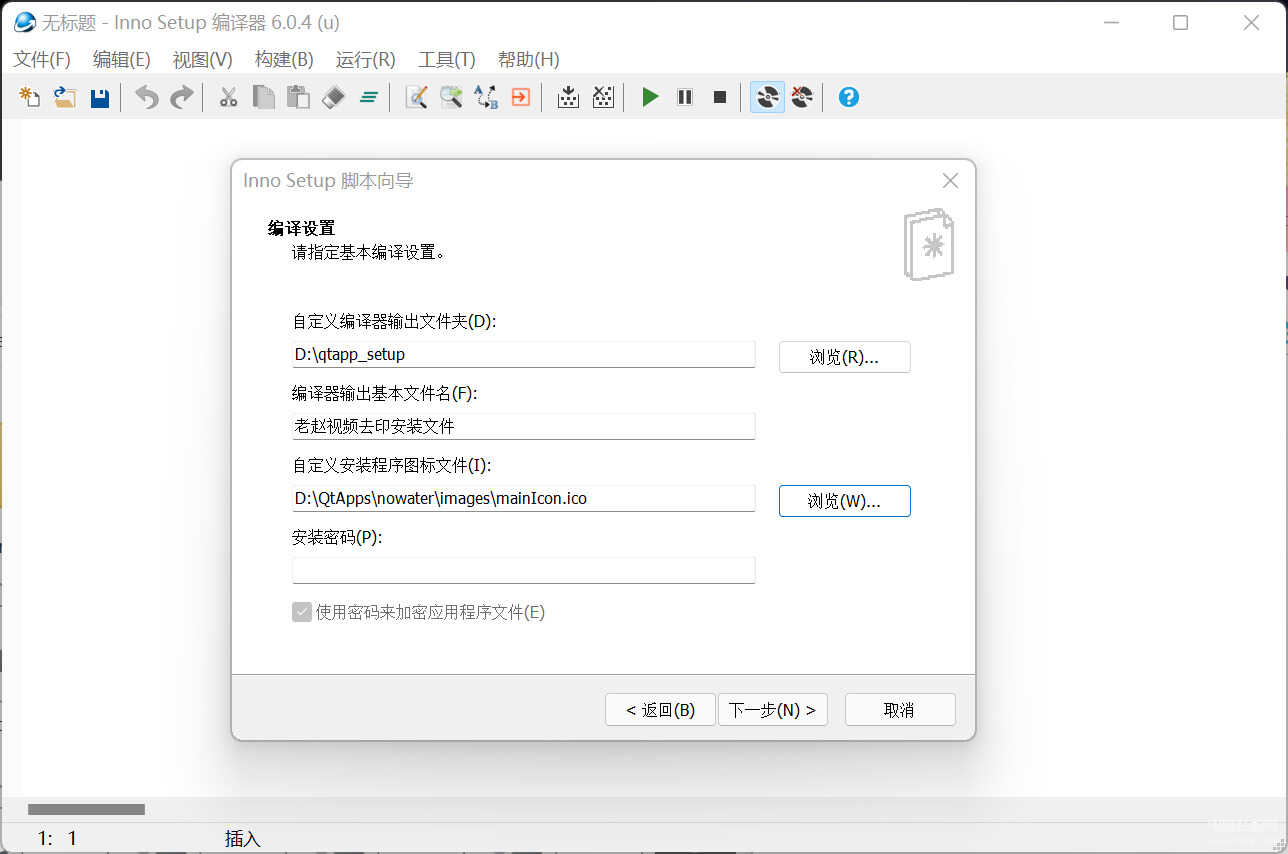Click 浏览(R)... for output folder
This screenshot has height=854, width=1288.
(x=844, y=357)
